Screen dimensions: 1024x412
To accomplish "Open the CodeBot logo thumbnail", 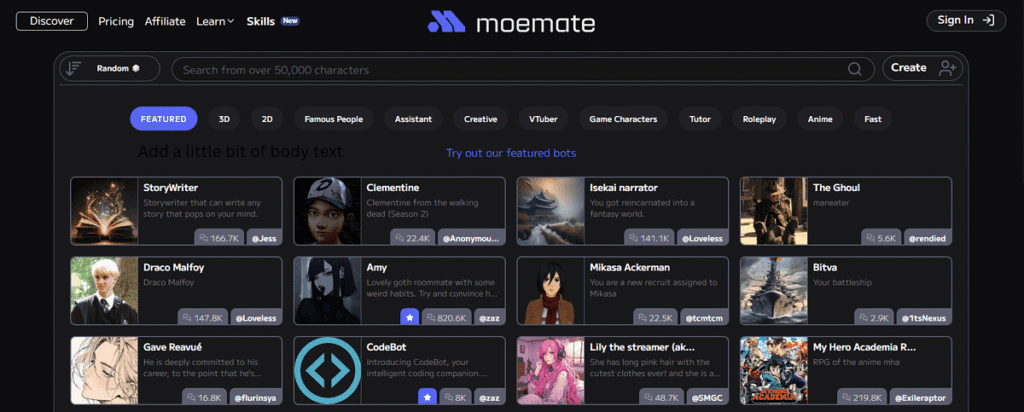I will (328, 370).
